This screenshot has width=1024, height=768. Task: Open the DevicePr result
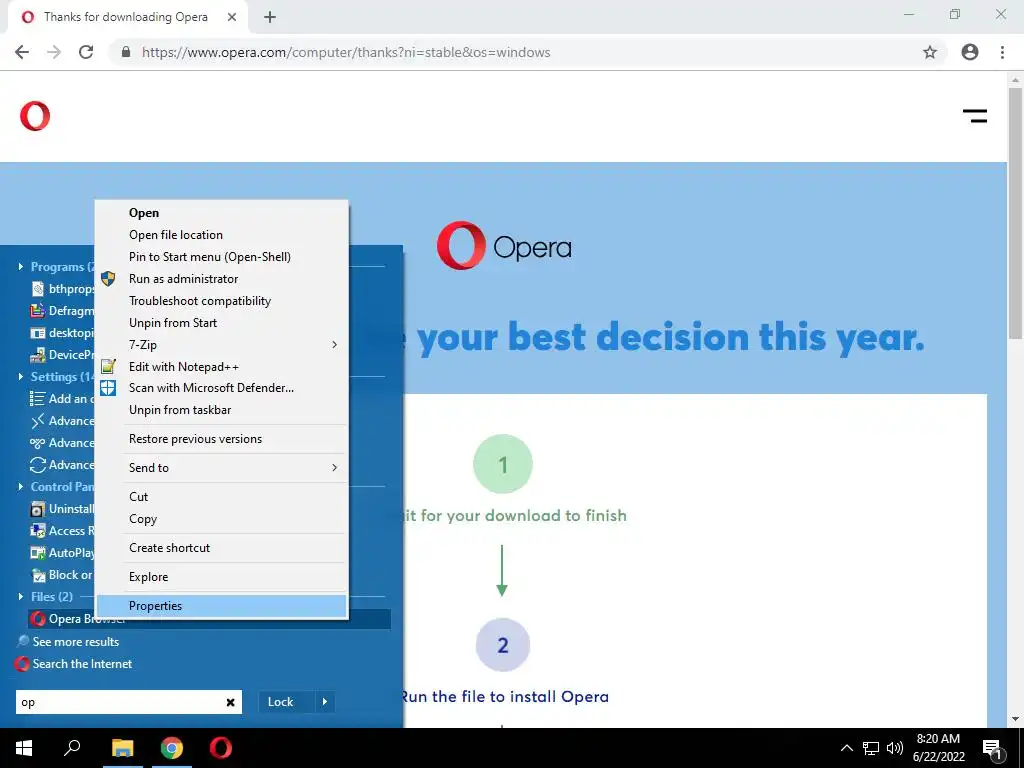[62, 355]
